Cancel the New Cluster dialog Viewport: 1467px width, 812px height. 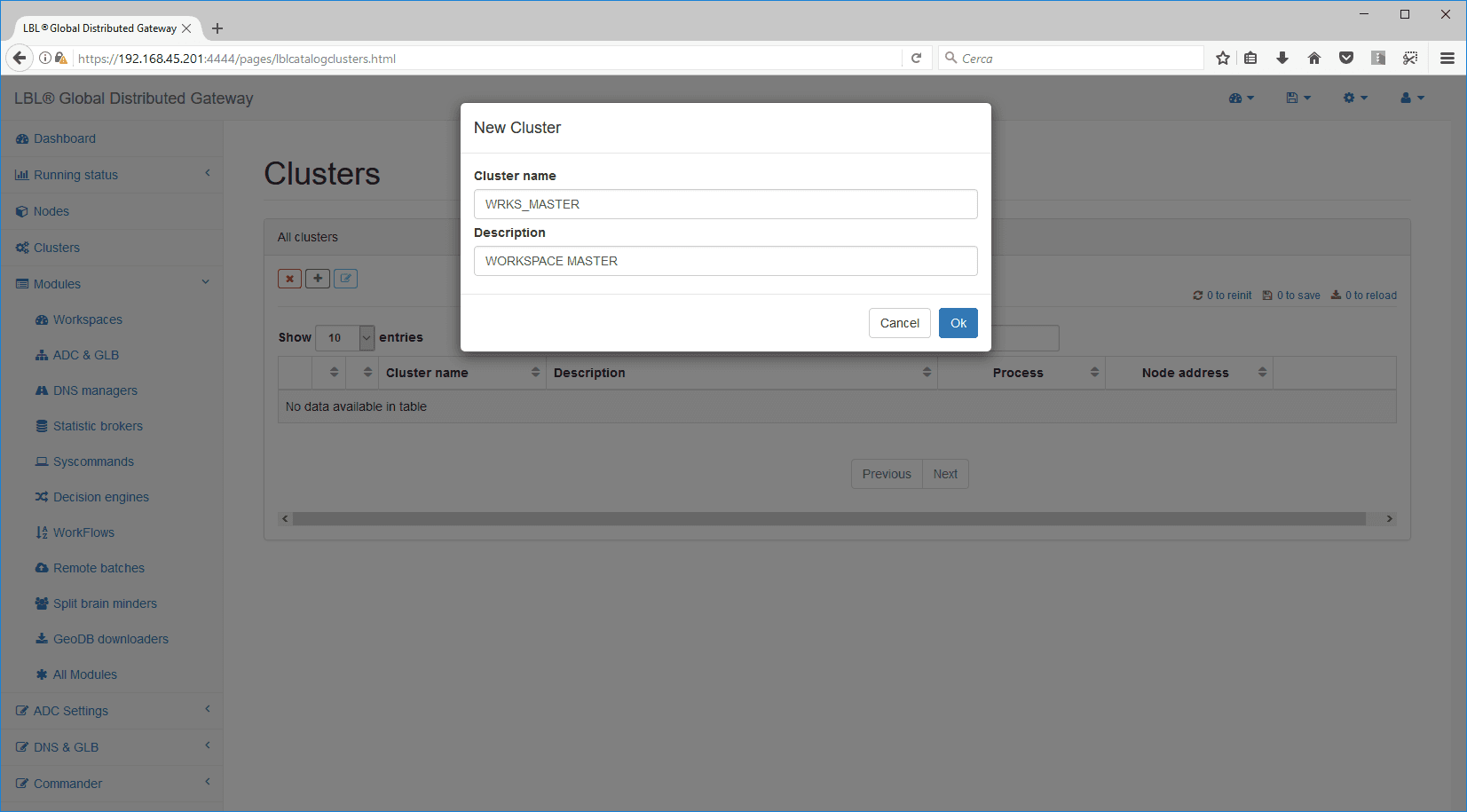(x=899, y=323)
